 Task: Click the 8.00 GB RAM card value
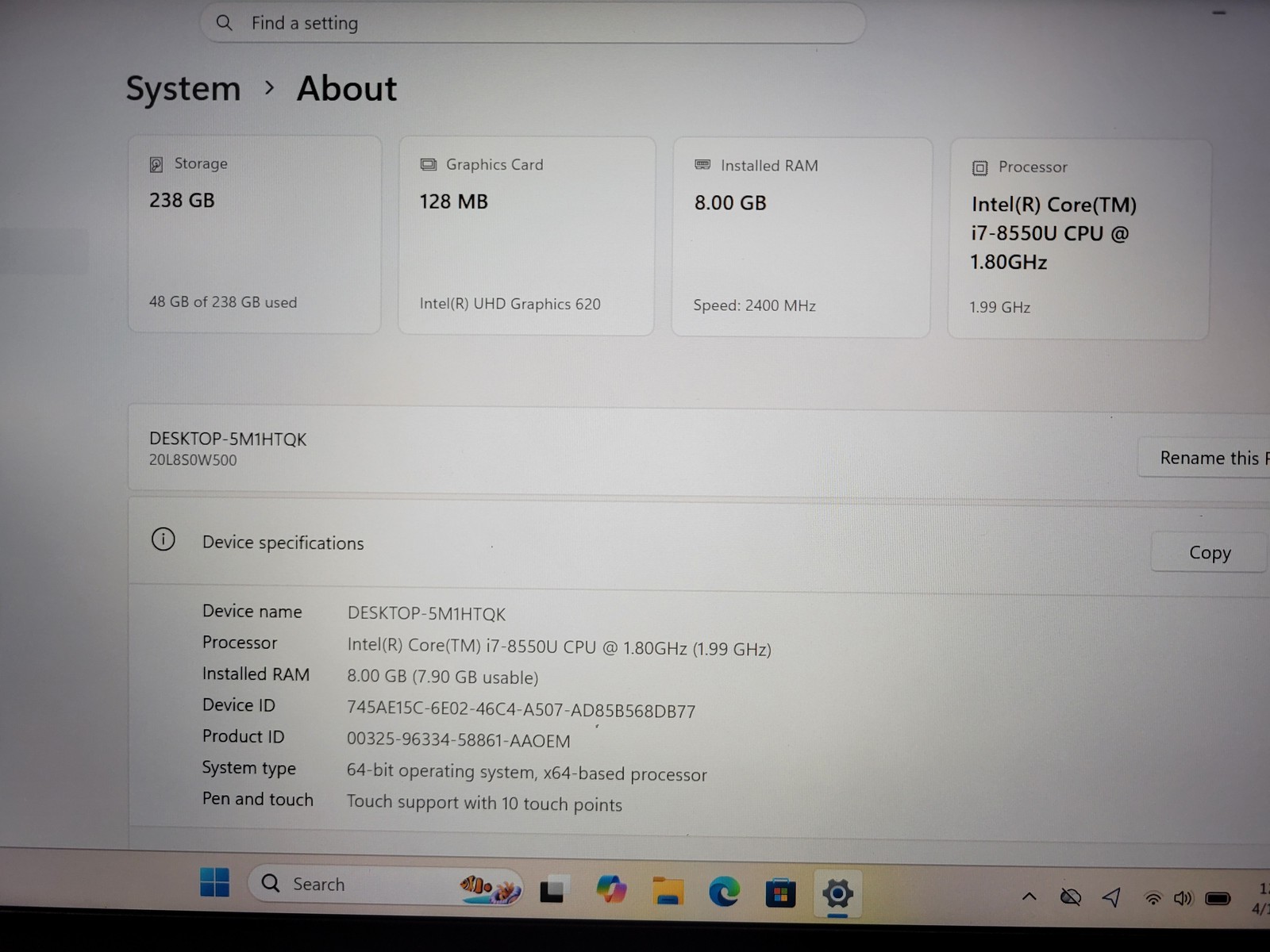pyautogui.click(x=730, y=203)
